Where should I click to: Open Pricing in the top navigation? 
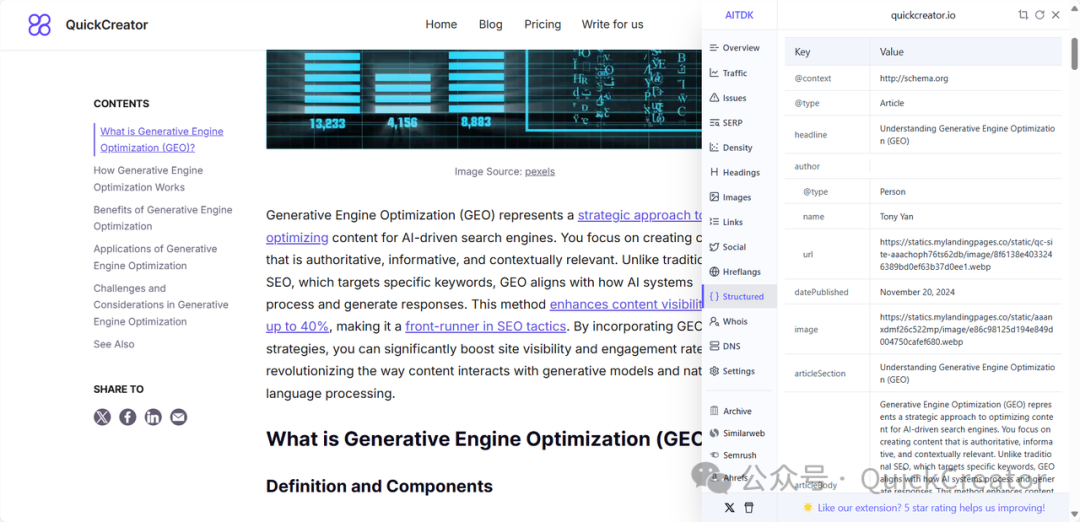point(542,24)
